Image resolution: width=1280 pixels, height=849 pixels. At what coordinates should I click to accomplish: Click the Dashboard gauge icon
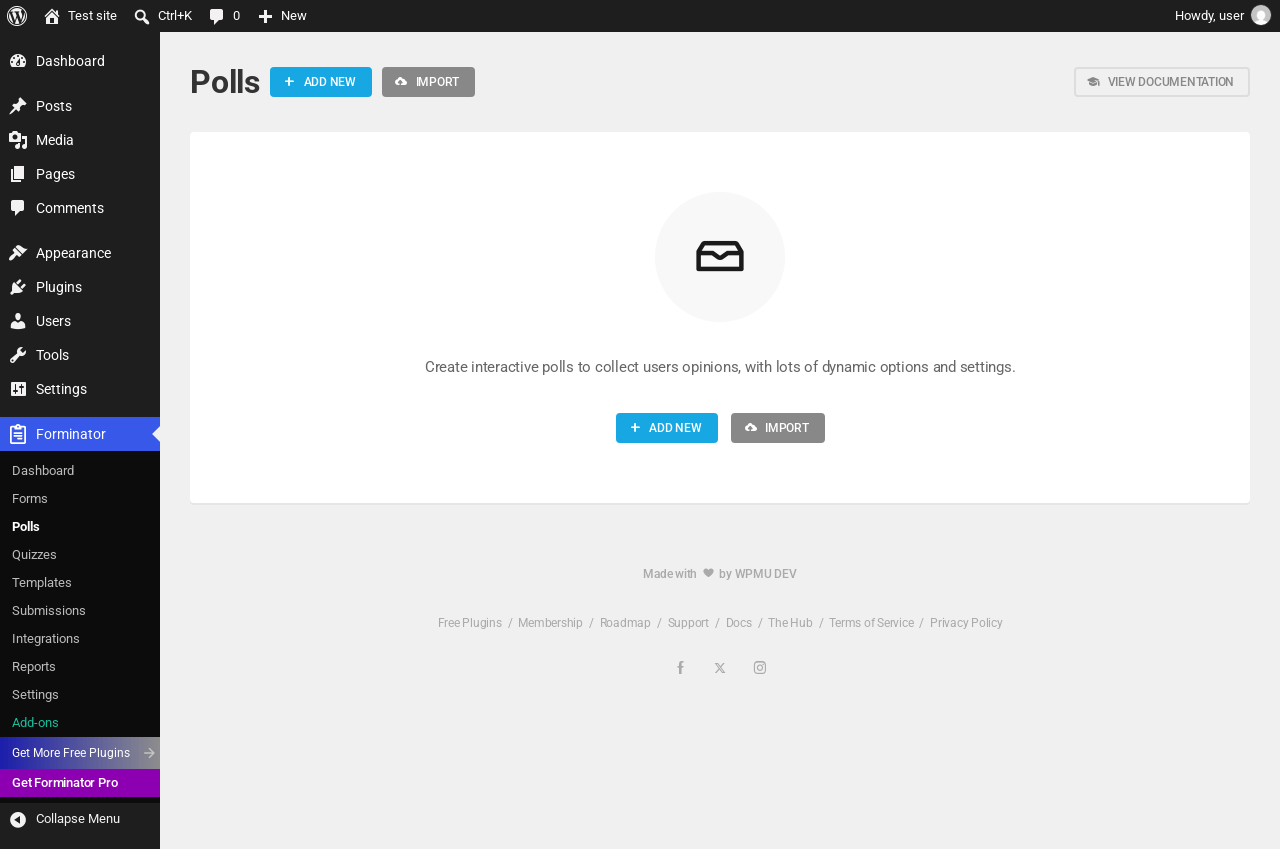point(18,61)
